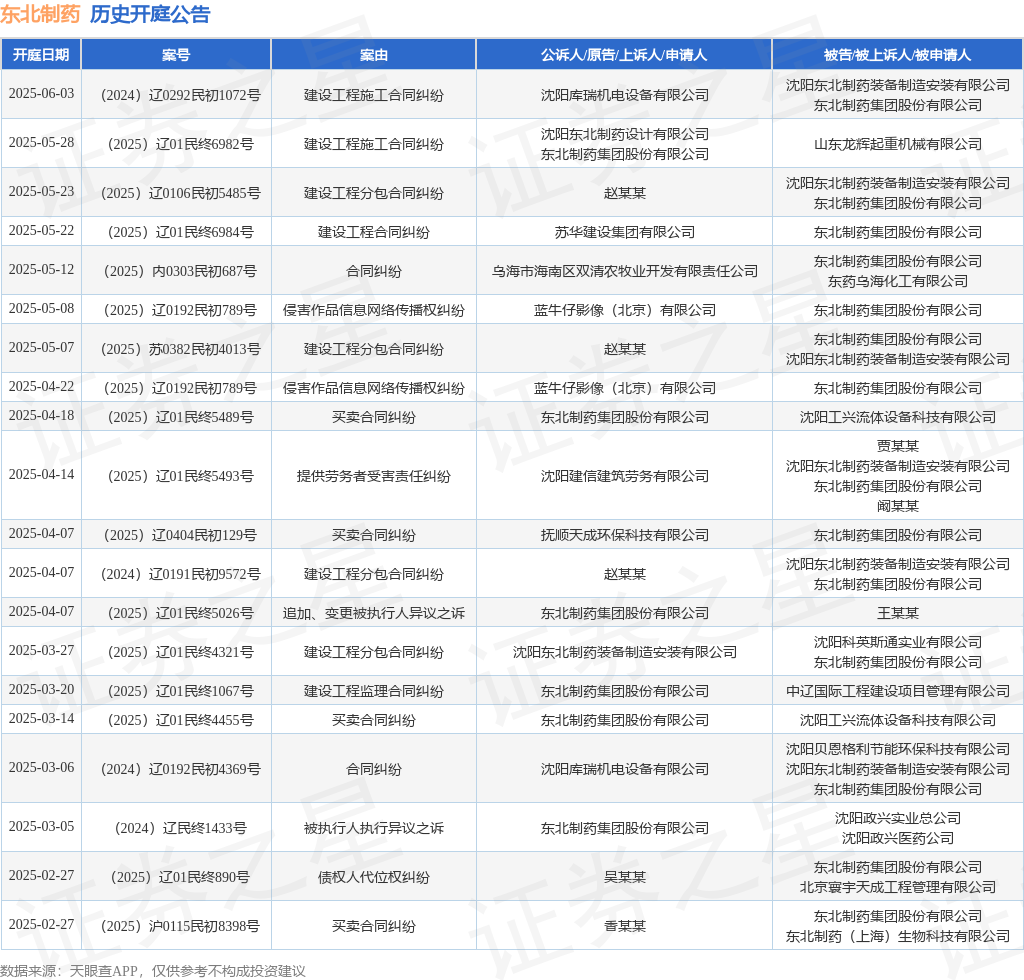
Task: Click date cell 2025-05-23
Action: click(x=41, y=191)
